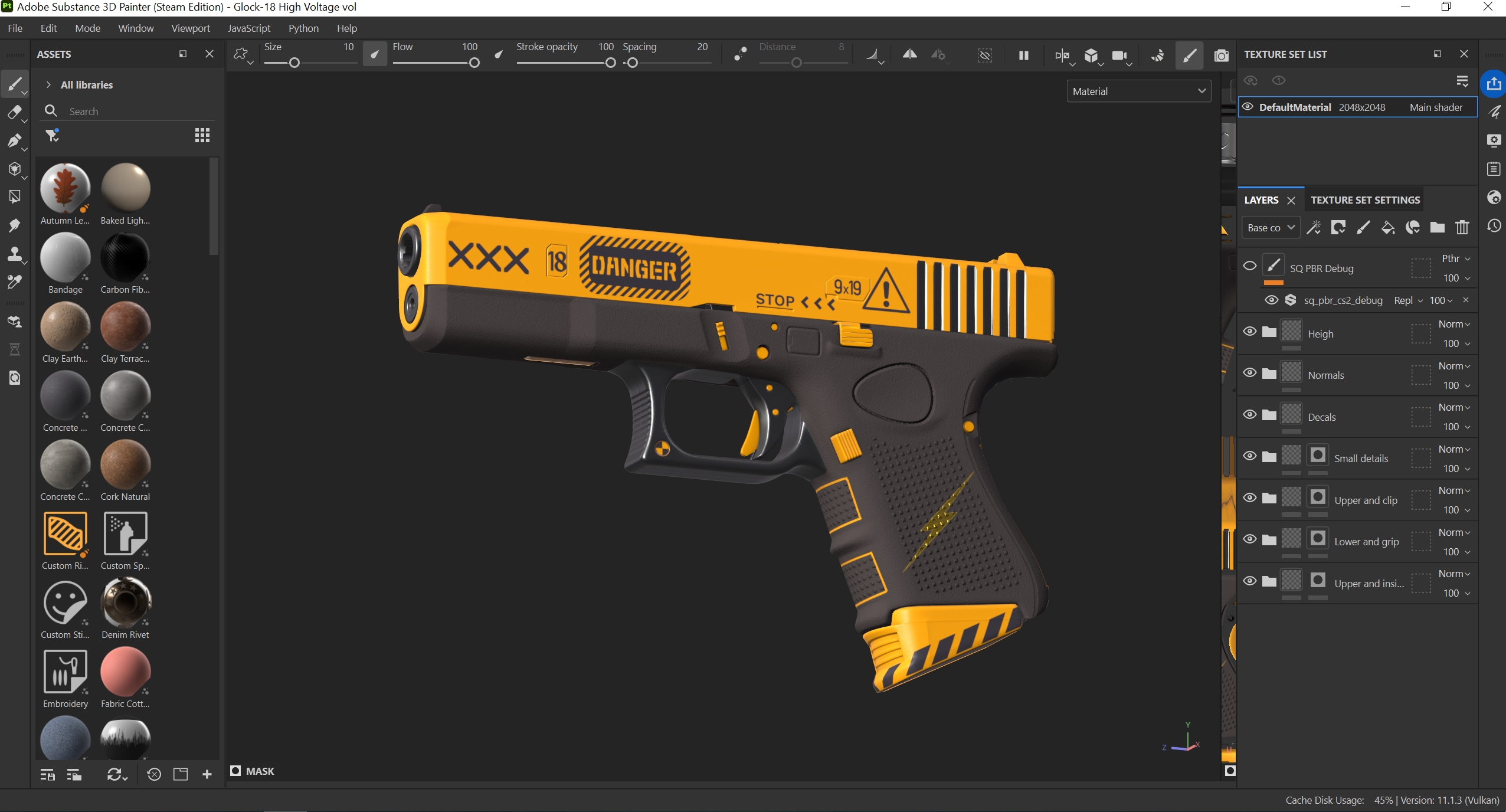Viewport: 1506px width, 812px height.
Task: Select the Eraser tool in left toolbar
Action: (15, 113)
